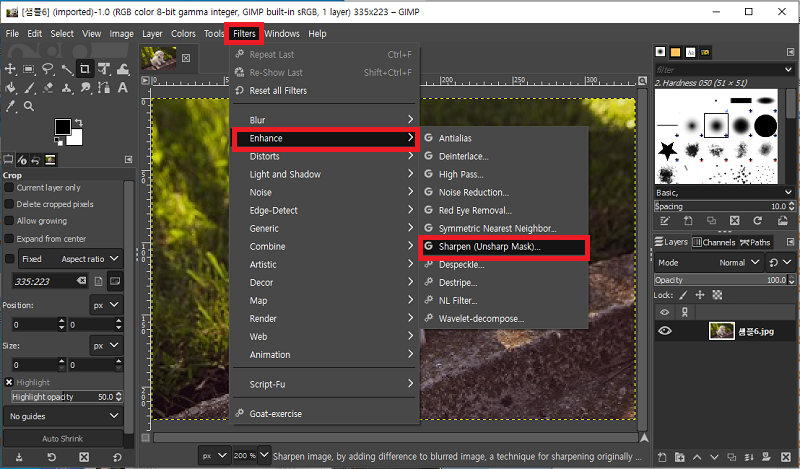Viewport: 800px width, 469px height.
Task: Close the image tab with X
Action: (186, 58)
